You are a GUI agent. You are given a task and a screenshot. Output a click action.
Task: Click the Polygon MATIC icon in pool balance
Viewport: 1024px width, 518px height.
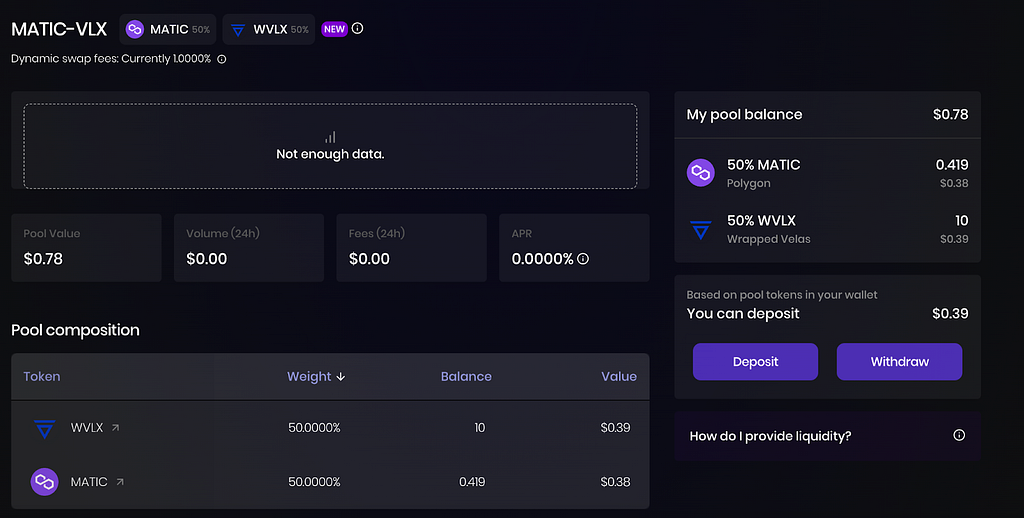coord(701,172)
